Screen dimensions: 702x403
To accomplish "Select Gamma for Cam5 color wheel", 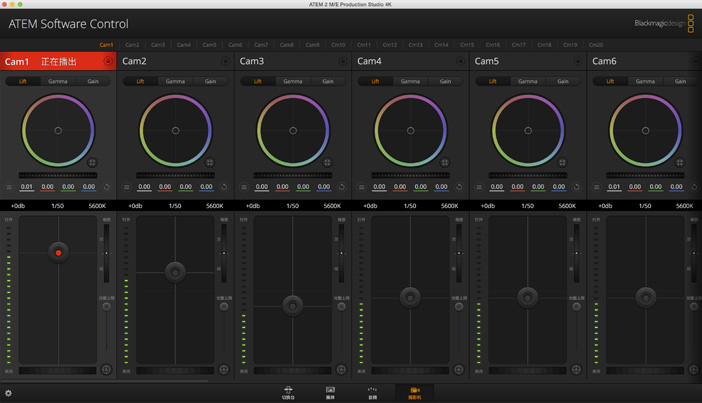I will [528, 81].
